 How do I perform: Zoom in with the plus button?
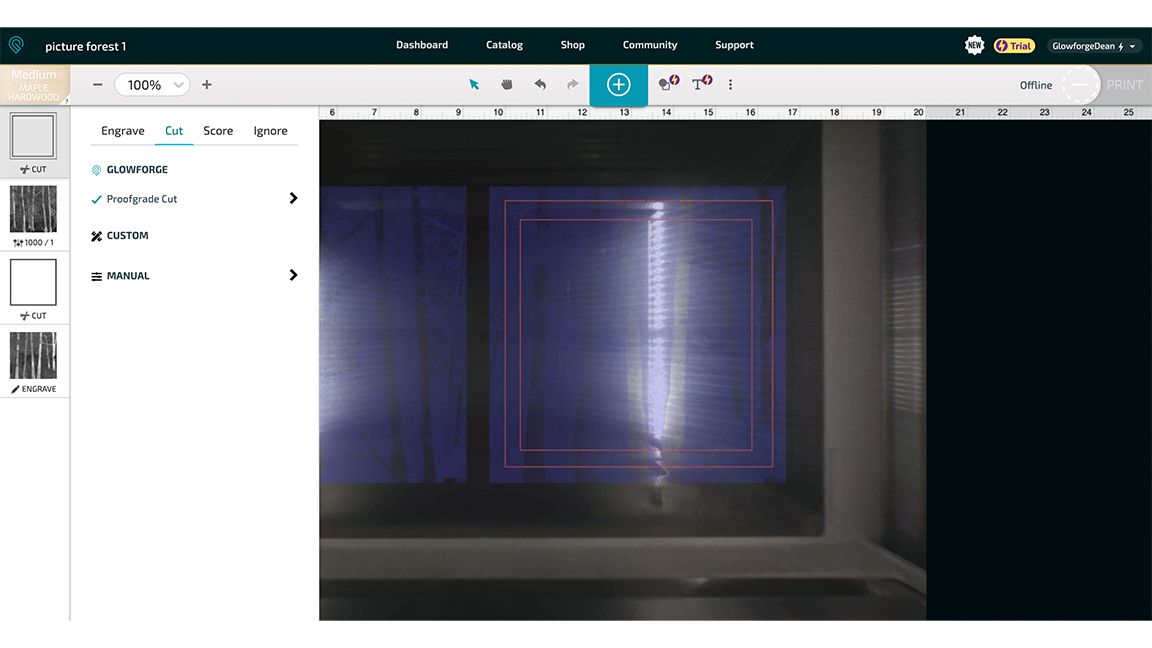(x=206, y=84)
